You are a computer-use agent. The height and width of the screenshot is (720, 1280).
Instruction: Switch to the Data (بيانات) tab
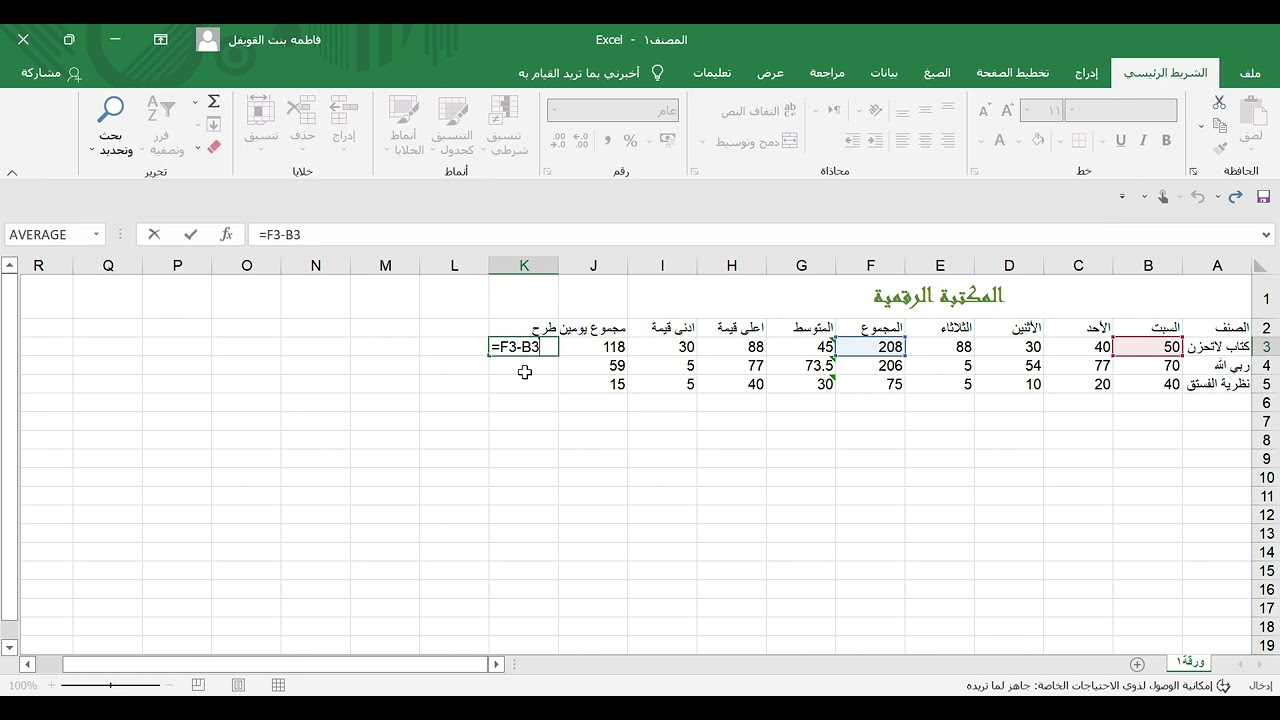click(884, 73)
